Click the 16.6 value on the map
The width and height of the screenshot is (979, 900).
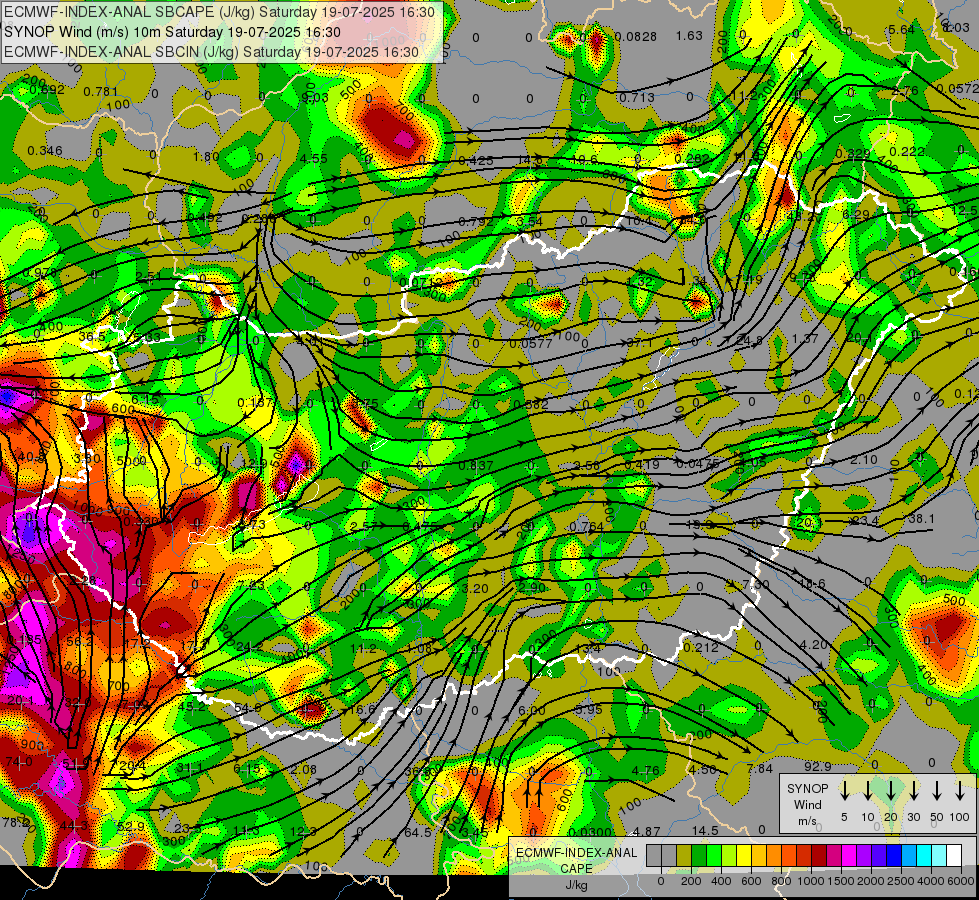pos(363,709)
